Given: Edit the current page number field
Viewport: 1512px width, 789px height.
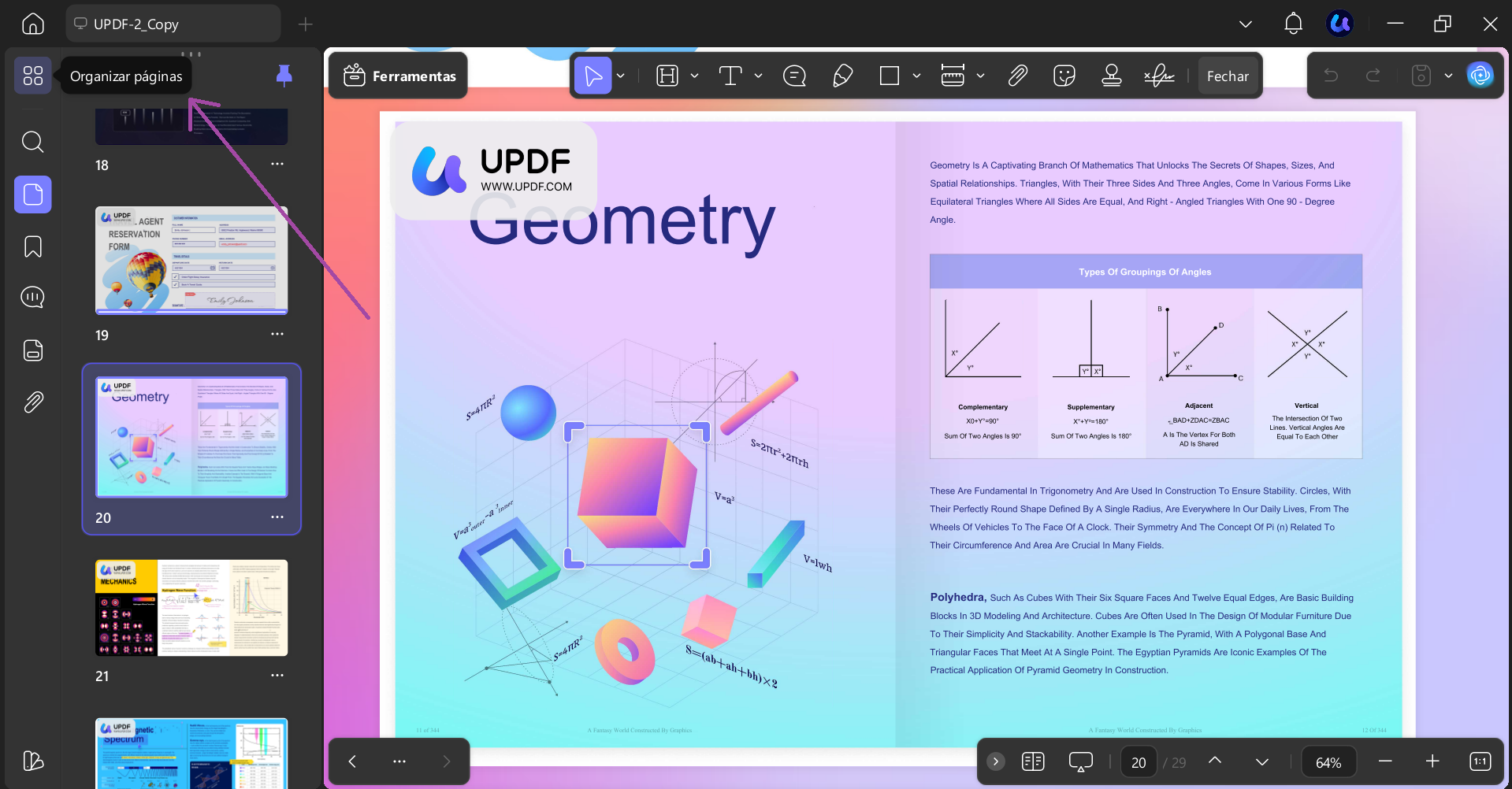Looking at the screenshot, I should pyautogui.click(x=1139, y=762).
